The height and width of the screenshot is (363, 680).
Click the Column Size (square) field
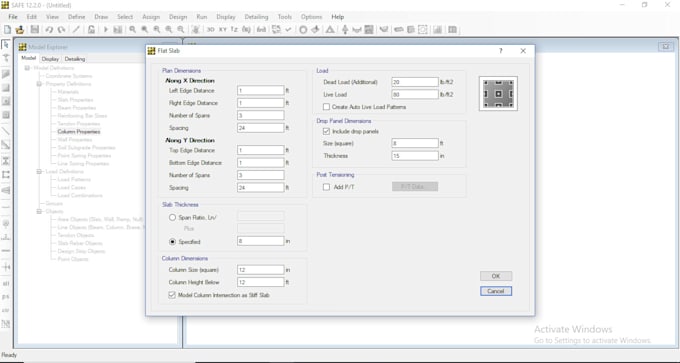pos(261,270)
